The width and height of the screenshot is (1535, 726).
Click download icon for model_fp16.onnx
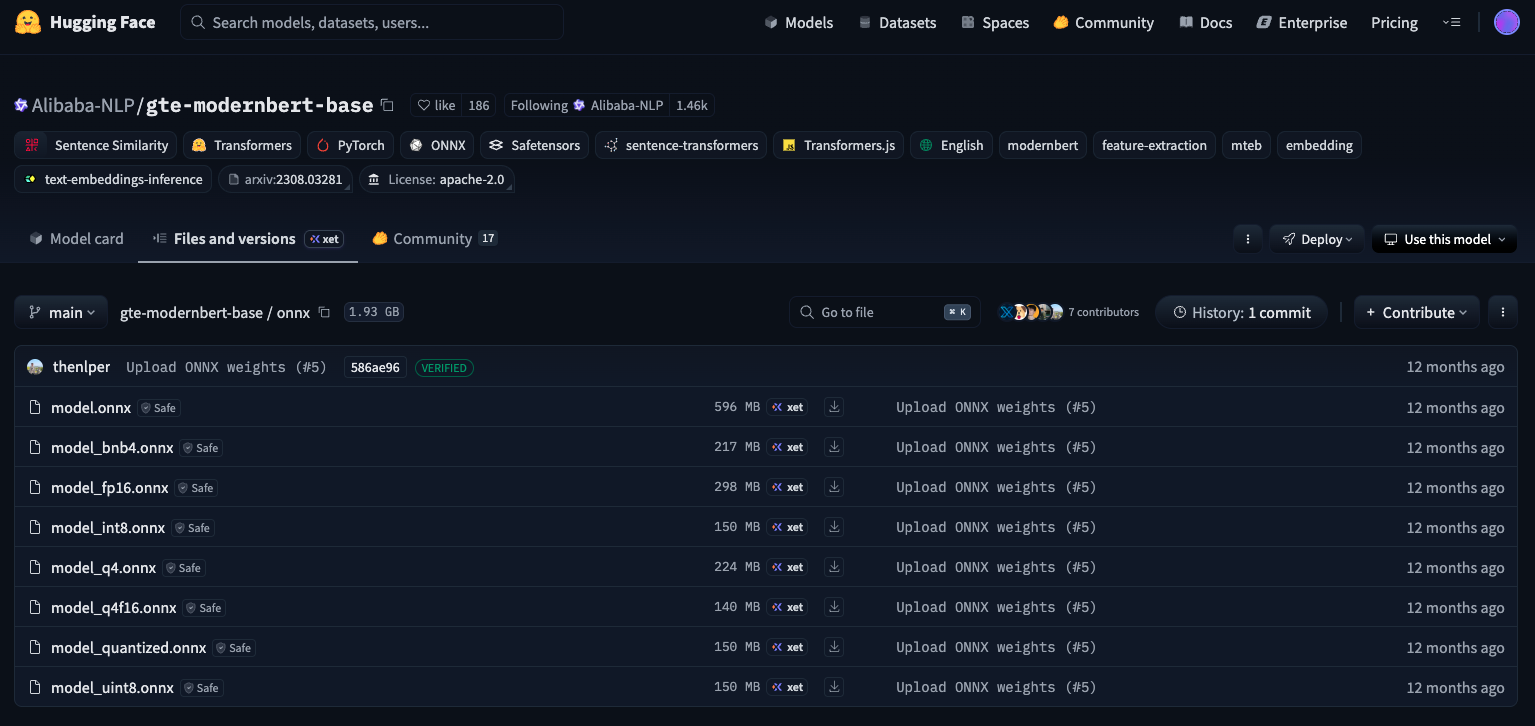click(x=834, y=487)
